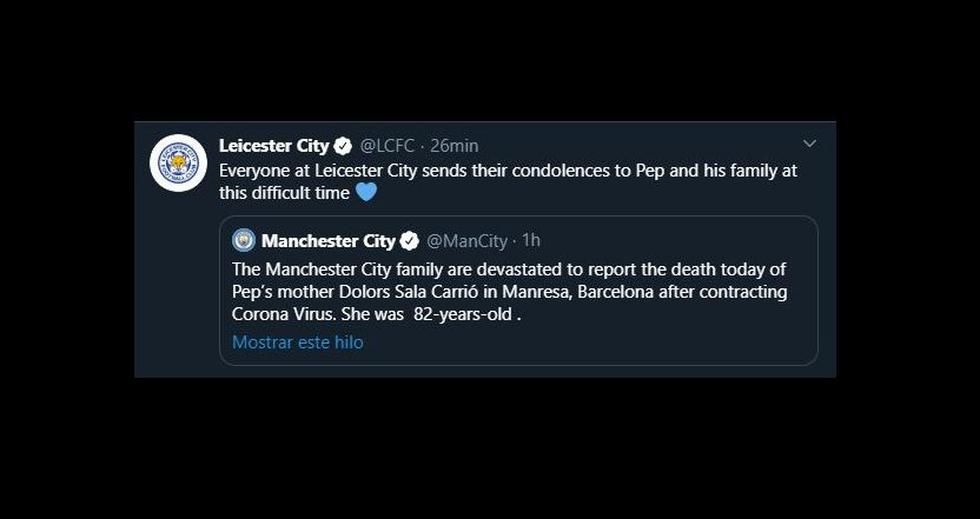
Task: Click the blue heart emoji
Action: click(366, 192)
